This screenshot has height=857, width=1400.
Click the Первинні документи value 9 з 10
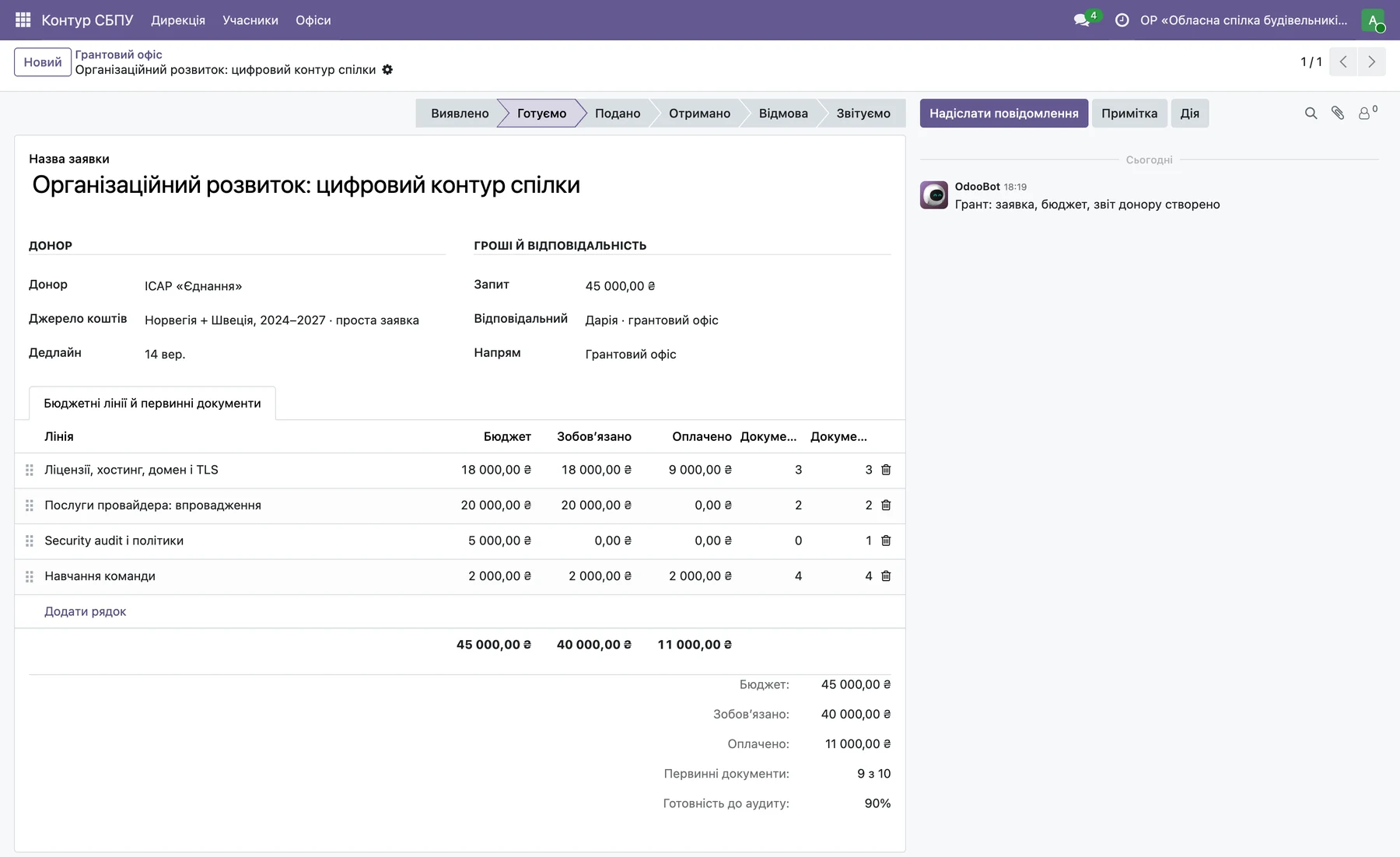click(x=873, y=774)
